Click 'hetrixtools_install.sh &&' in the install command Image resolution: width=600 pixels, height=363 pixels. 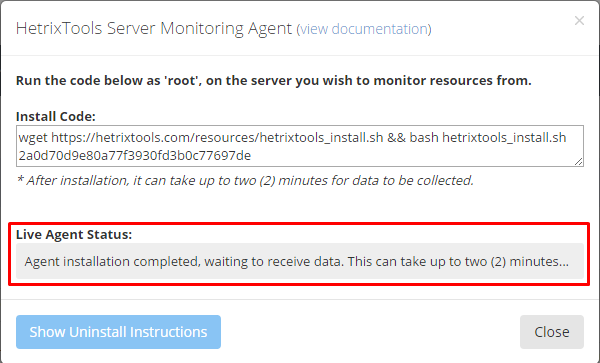click(333, 137)
